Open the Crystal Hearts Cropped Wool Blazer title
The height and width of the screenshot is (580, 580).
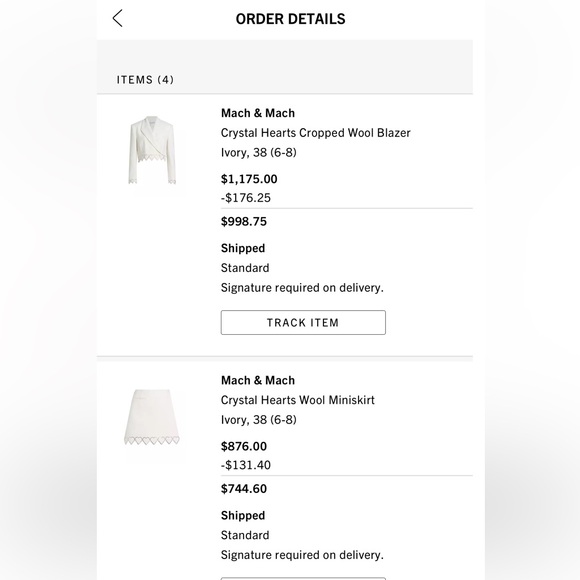(x=316, y=133)
